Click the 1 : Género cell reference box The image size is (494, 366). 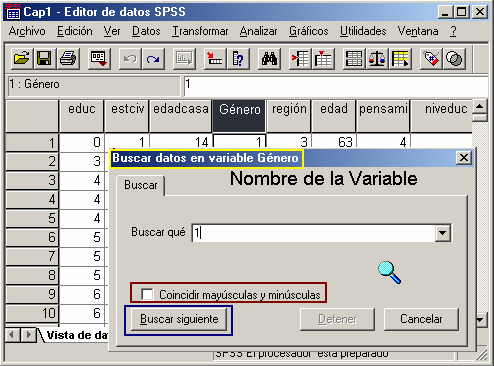point(94,85)
